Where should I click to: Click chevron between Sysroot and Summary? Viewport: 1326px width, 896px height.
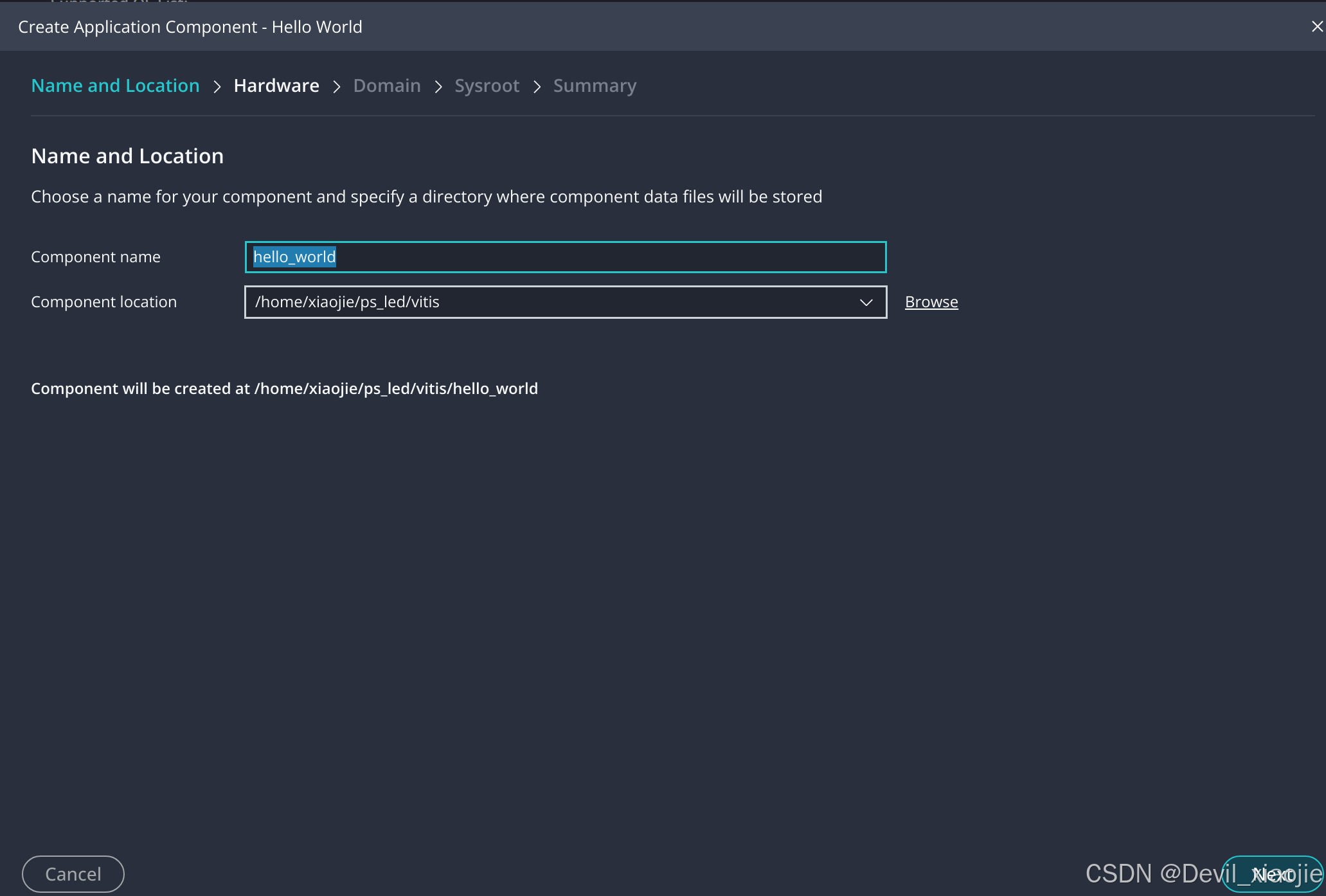[x=537, y=86]
